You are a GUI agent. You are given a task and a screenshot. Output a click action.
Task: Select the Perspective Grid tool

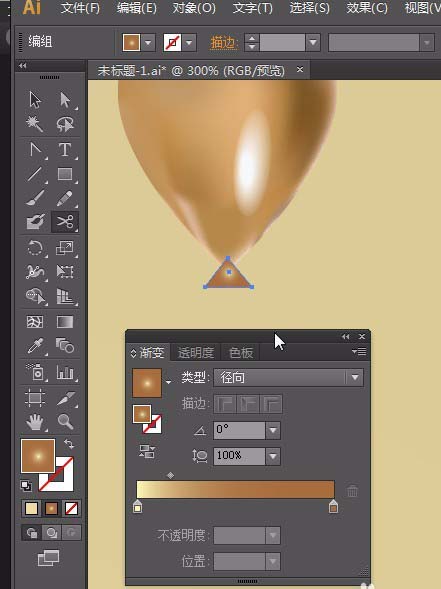(x=65, y=296)
